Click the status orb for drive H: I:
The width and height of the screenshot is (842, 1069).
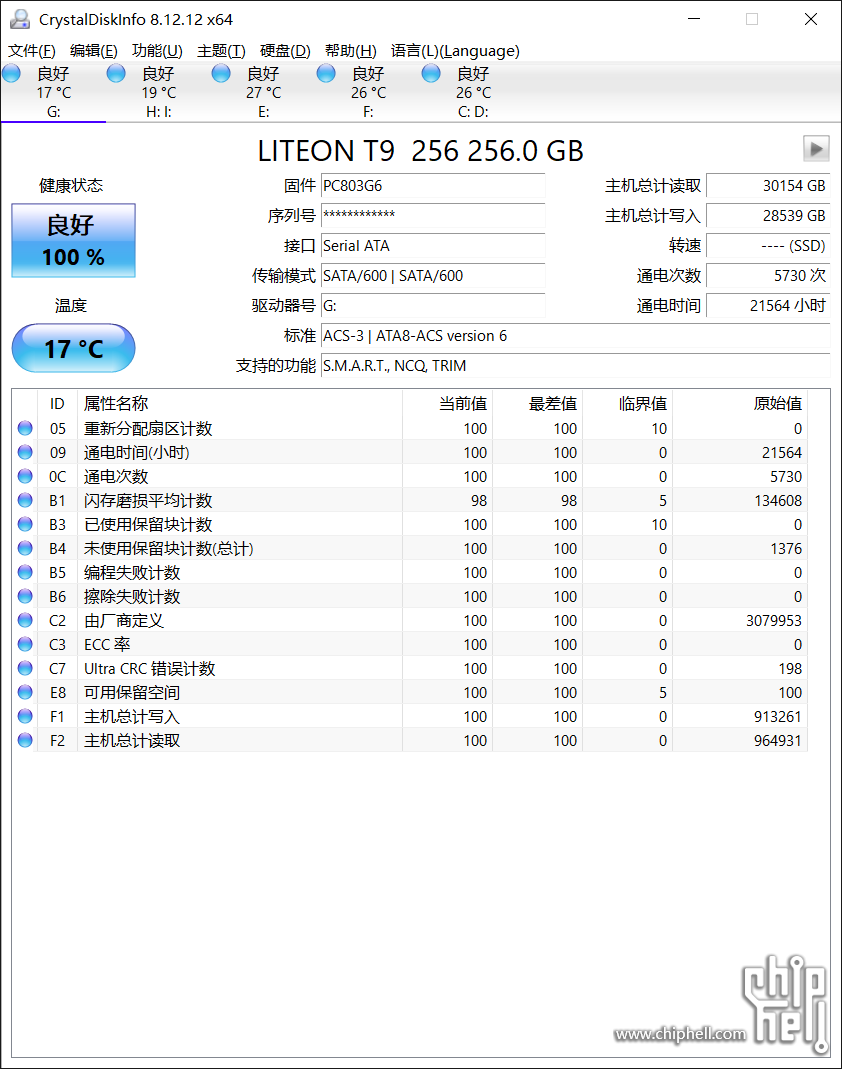coord(116,73)
